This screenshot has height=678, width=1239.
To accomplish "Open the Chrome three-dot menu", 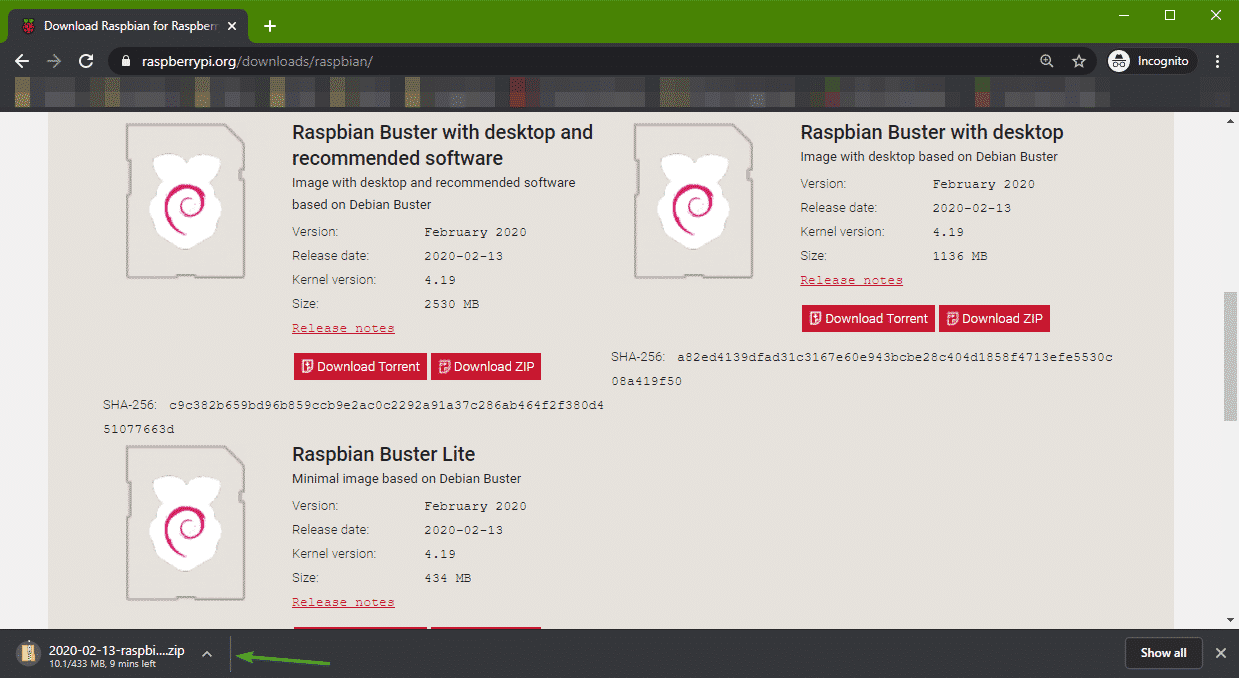I will coord(1217,61).
